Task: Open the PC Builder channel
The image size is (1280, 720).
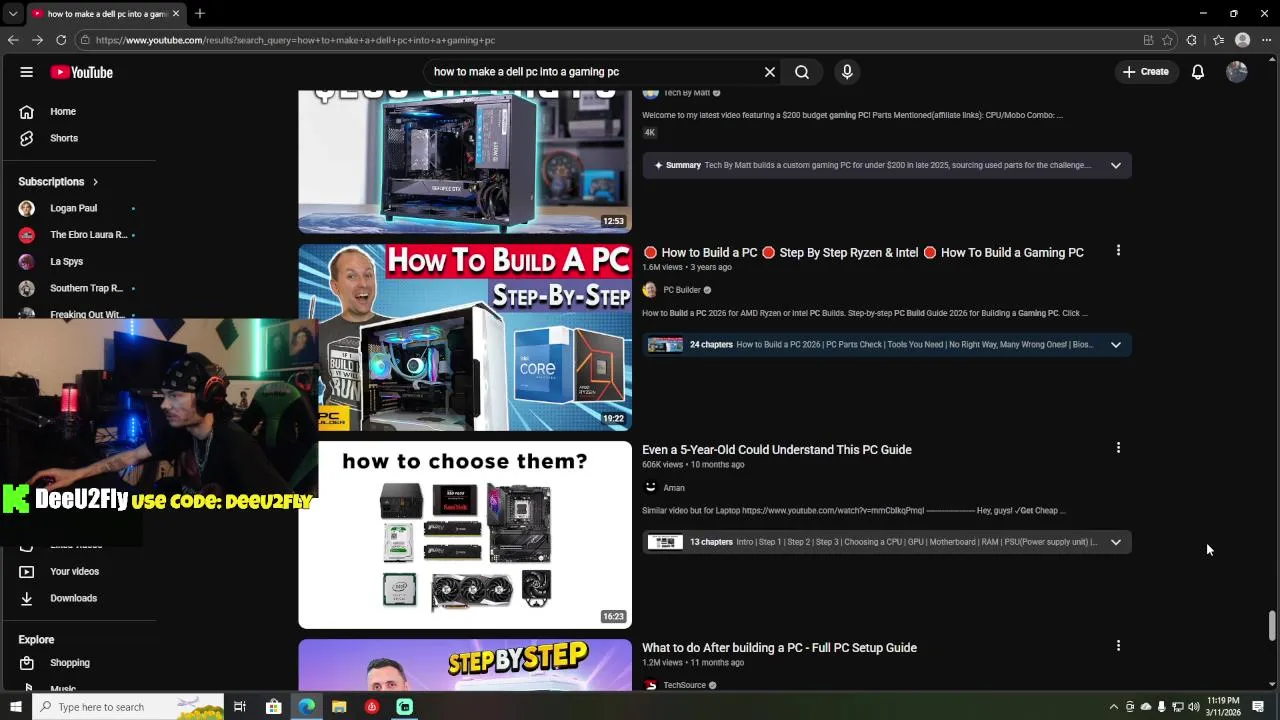Action: click(x=681, y=290)
